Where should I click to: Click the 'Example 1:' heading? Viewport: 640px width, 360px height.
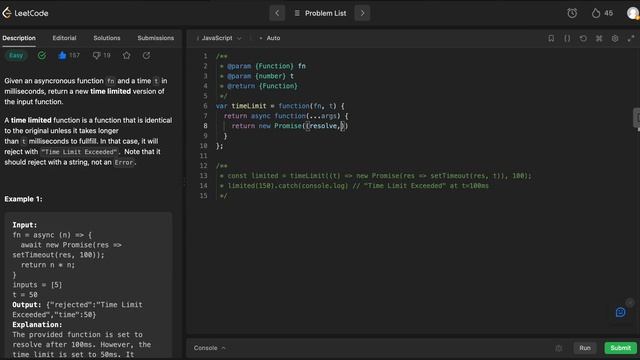pyautogui.click(x=23, y=199)
